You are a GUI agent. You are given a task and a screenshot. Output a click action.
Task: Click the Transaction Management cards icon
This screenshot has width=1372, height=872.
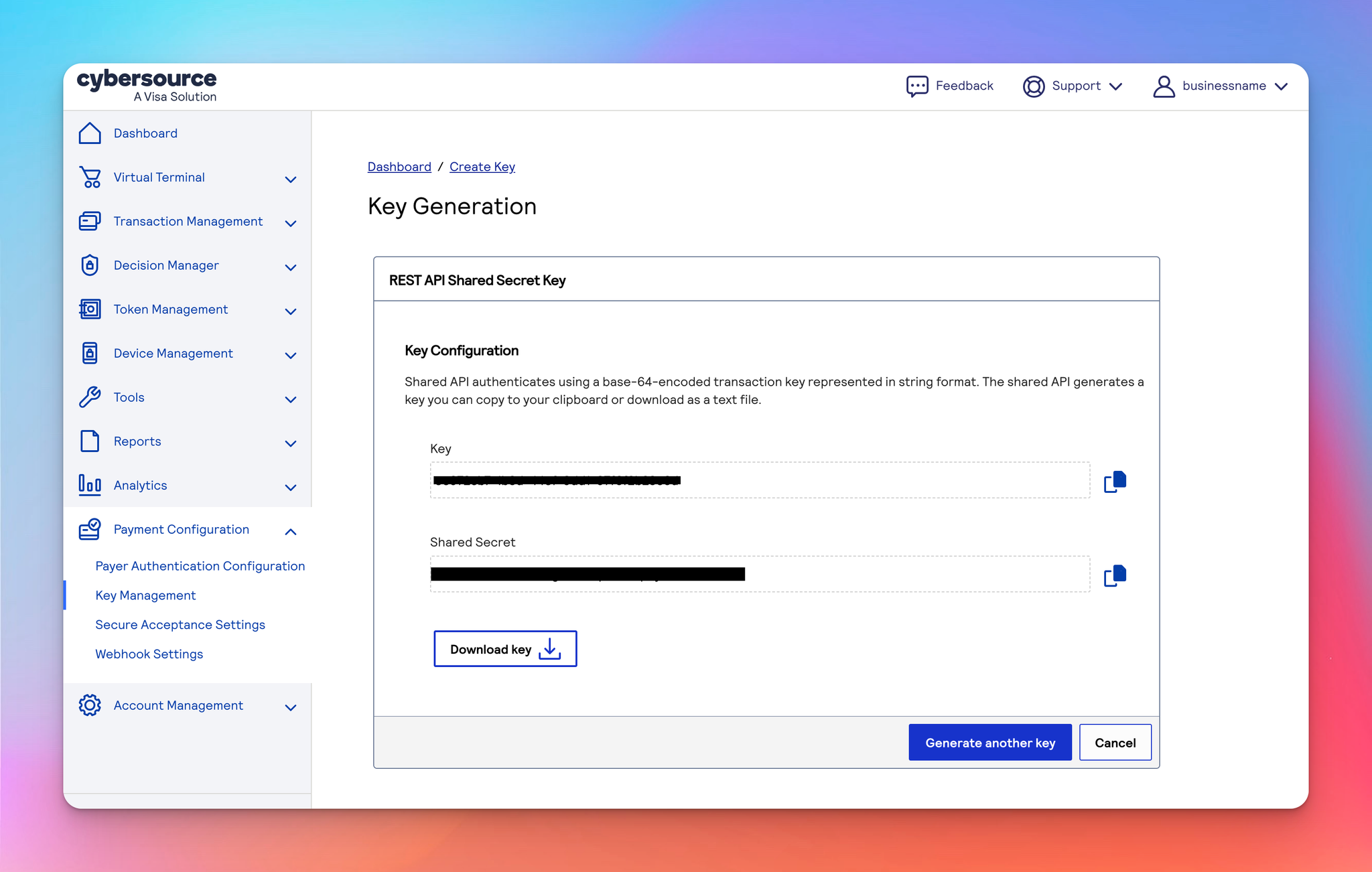click(90, 222)
